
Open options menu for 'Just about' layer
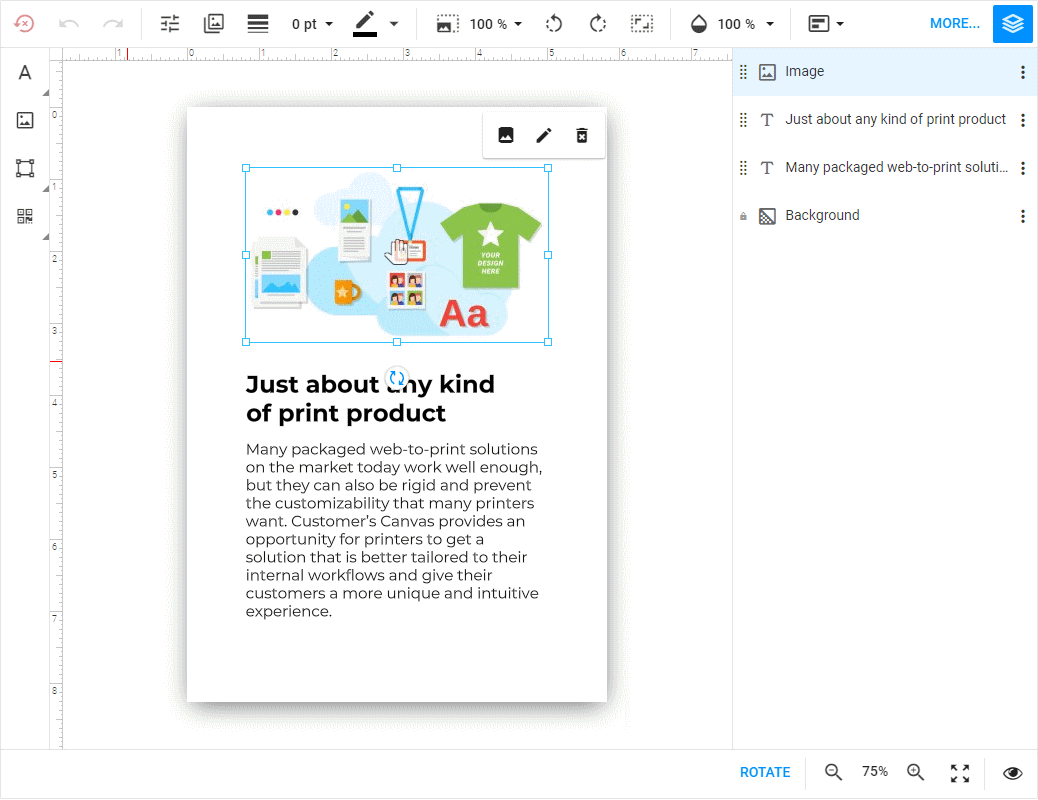pos(1023,120)
